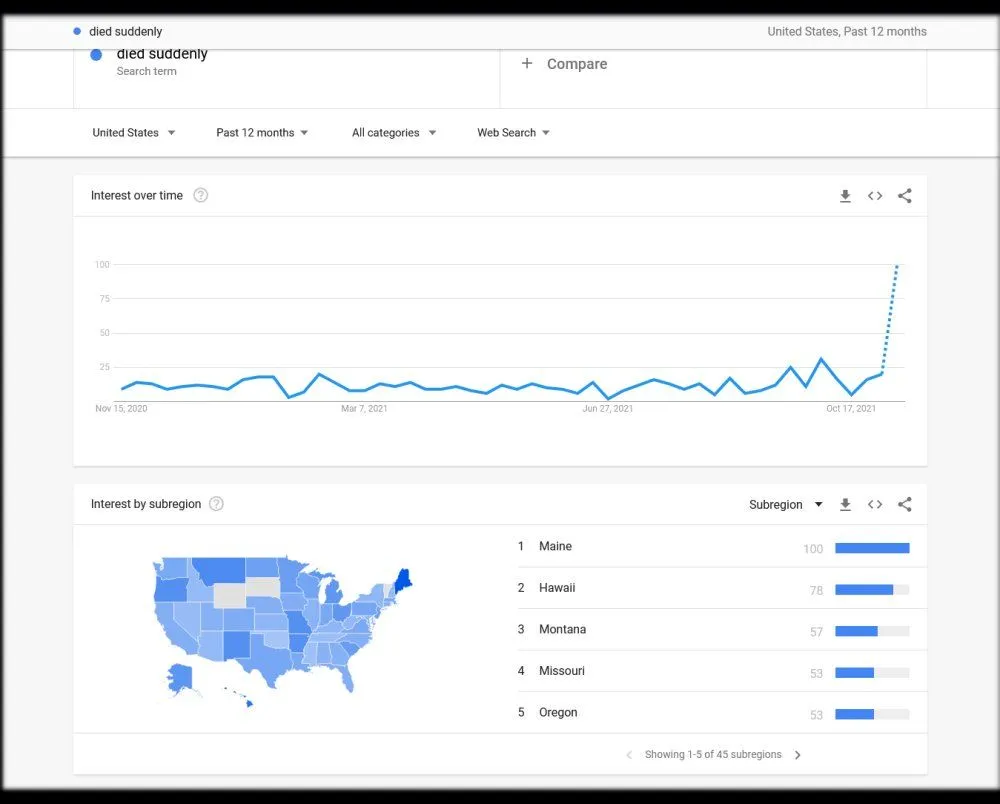Select Hawaii in the subregion list

(x=557, y=588)
